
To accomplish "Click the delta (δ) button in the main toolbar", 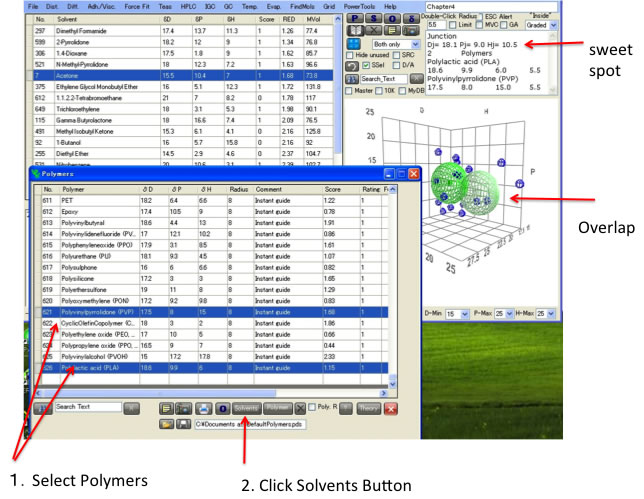I will 411,18.
